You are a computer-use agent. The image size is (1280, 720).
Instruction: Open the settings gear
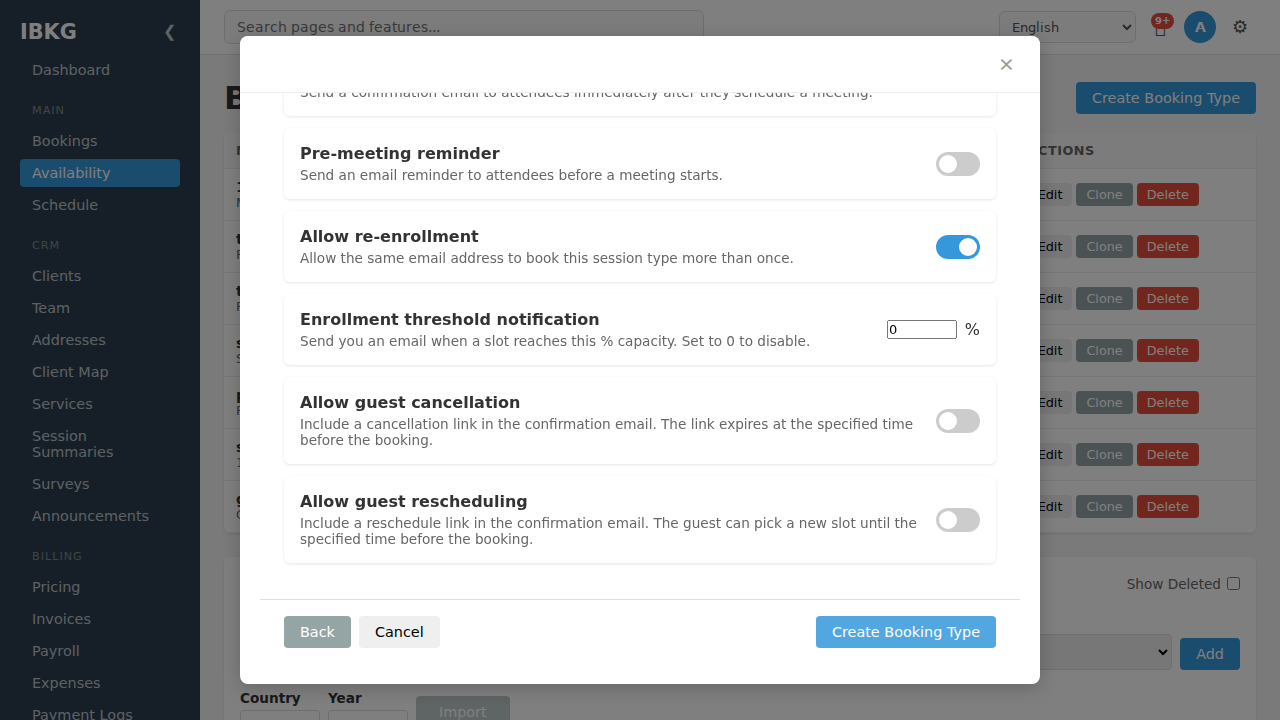(x=1240, y=27)
